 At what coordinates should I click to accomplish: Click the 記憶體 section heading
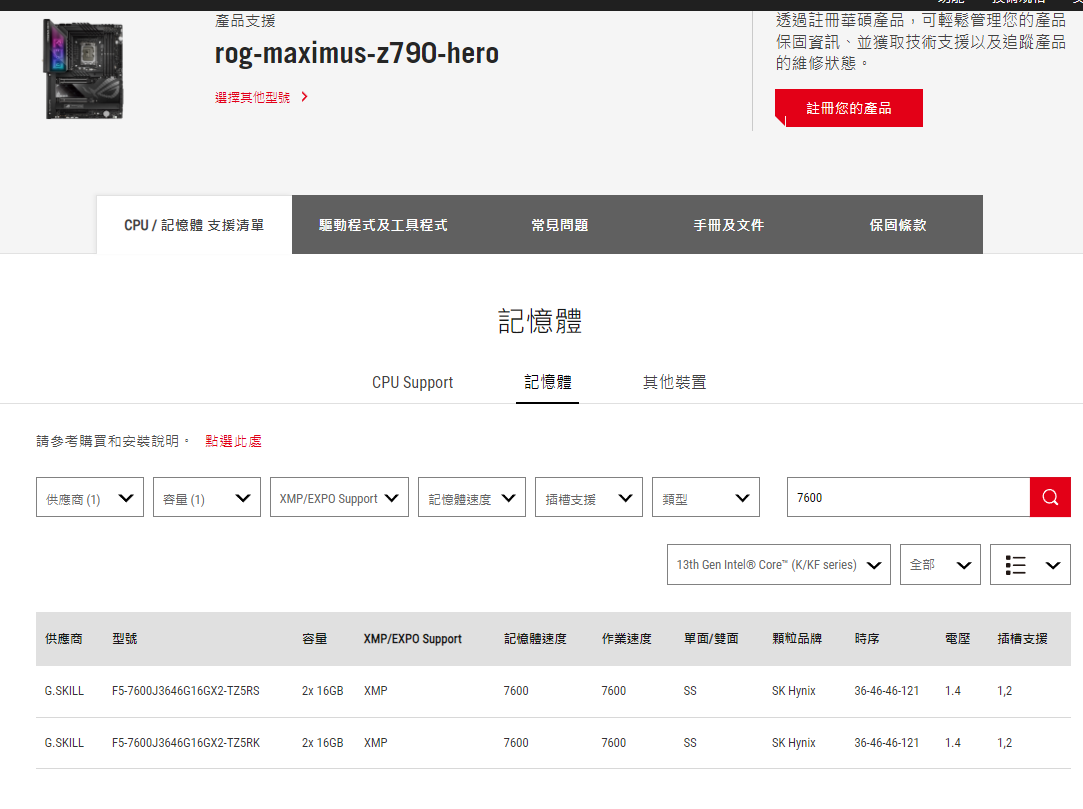(x=540, y=321)
